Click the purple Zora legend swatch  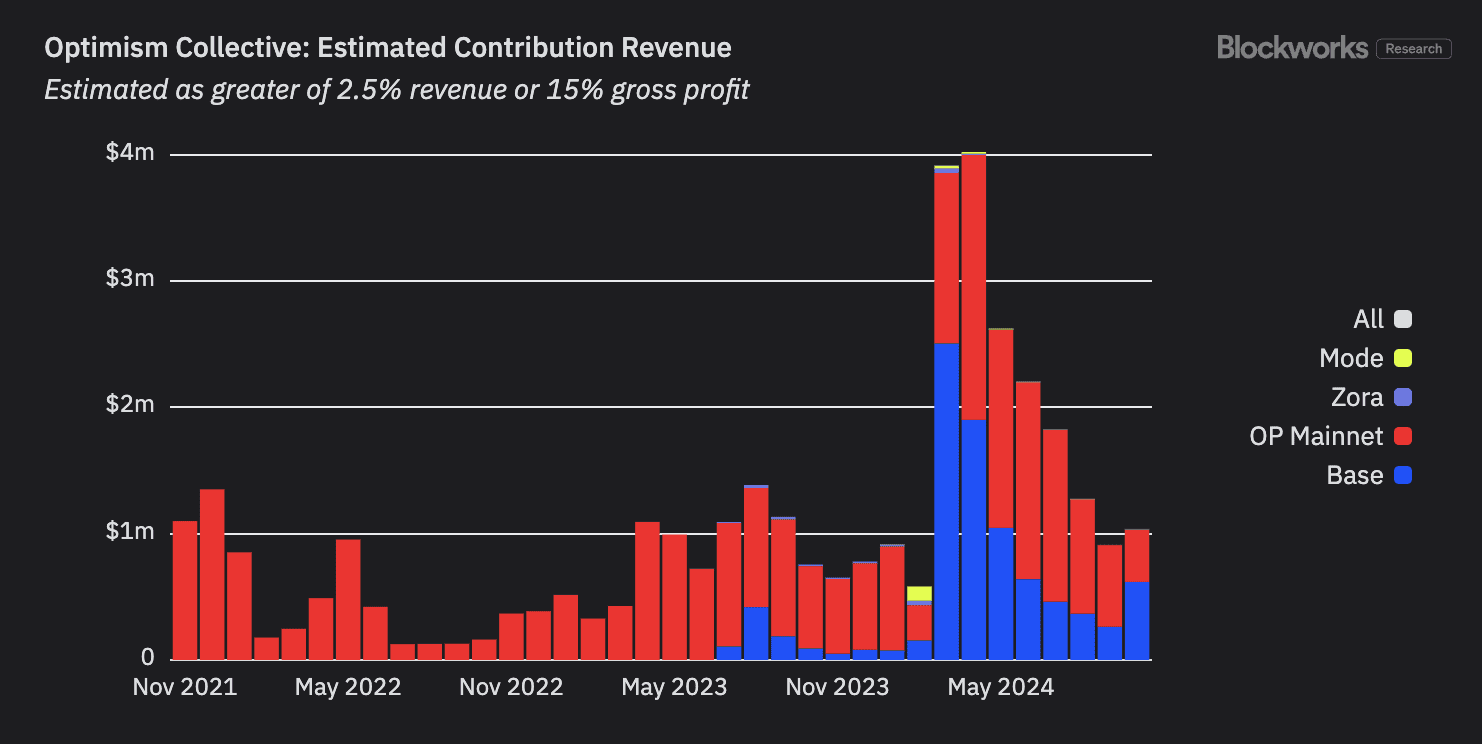point(1403,398)
